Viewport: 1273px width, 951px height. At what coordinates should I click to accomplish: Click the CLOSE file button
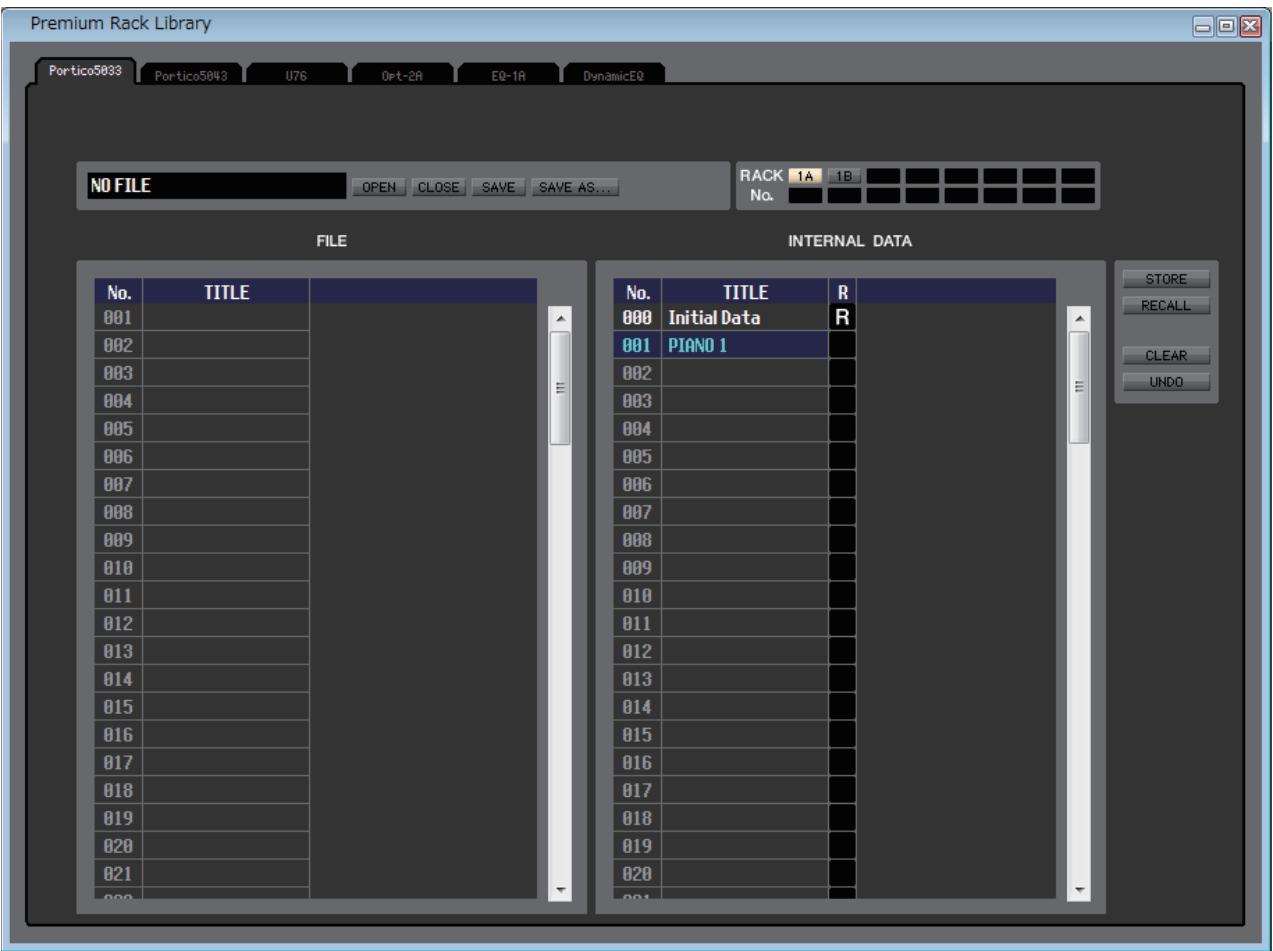(x=438, y=187)
